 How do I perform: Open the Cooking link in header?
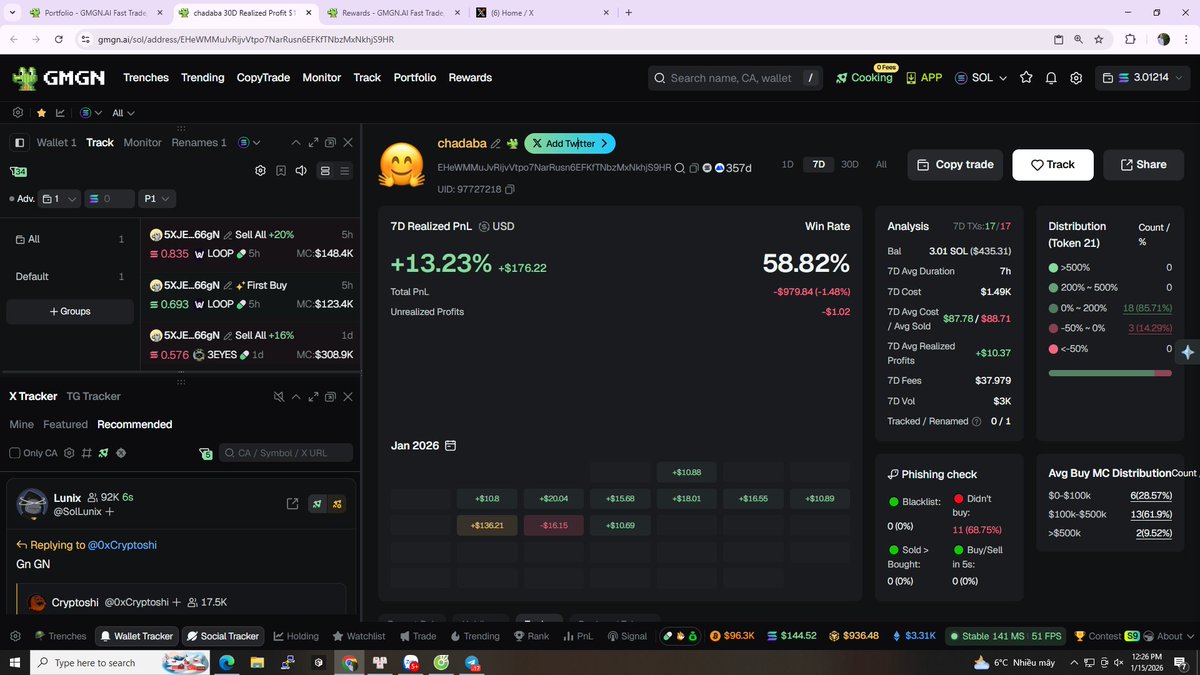[864, 78]
